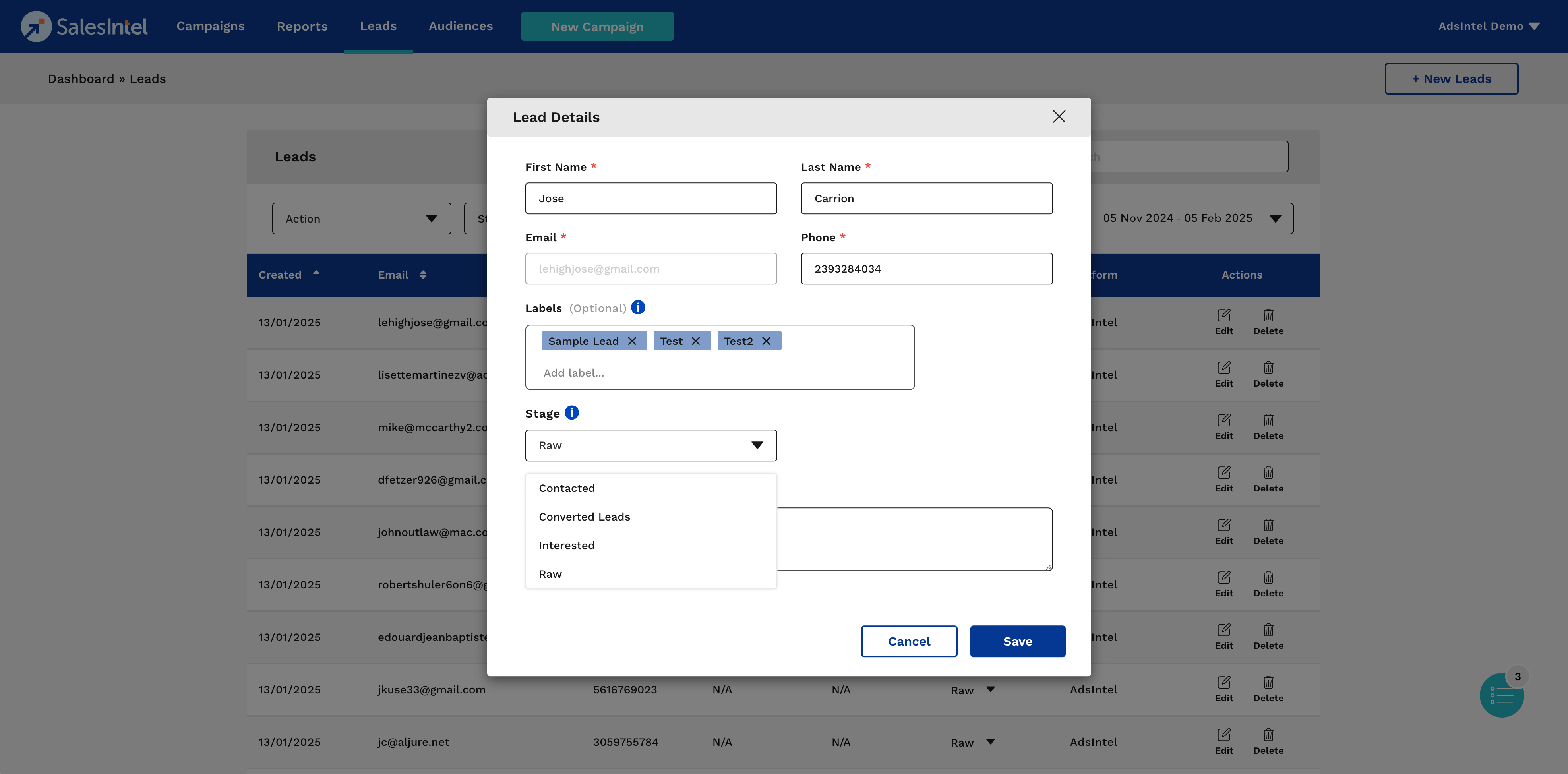Click the Cancel button
Viewport: 1568px width, 774px height.
[x=908, y=641]
